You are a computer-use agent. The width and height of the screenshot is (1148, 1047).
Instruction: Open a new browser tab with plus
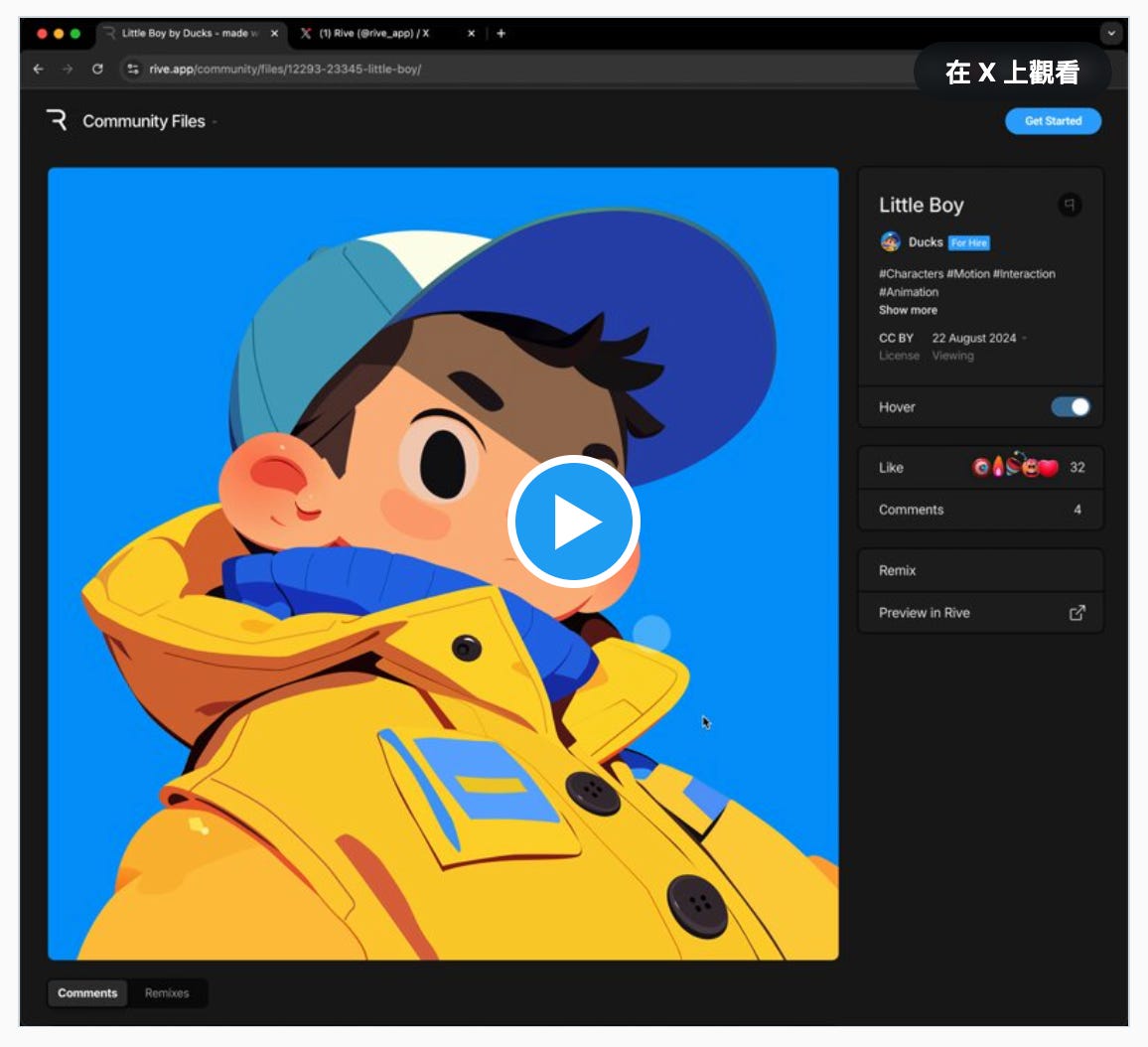501,34
